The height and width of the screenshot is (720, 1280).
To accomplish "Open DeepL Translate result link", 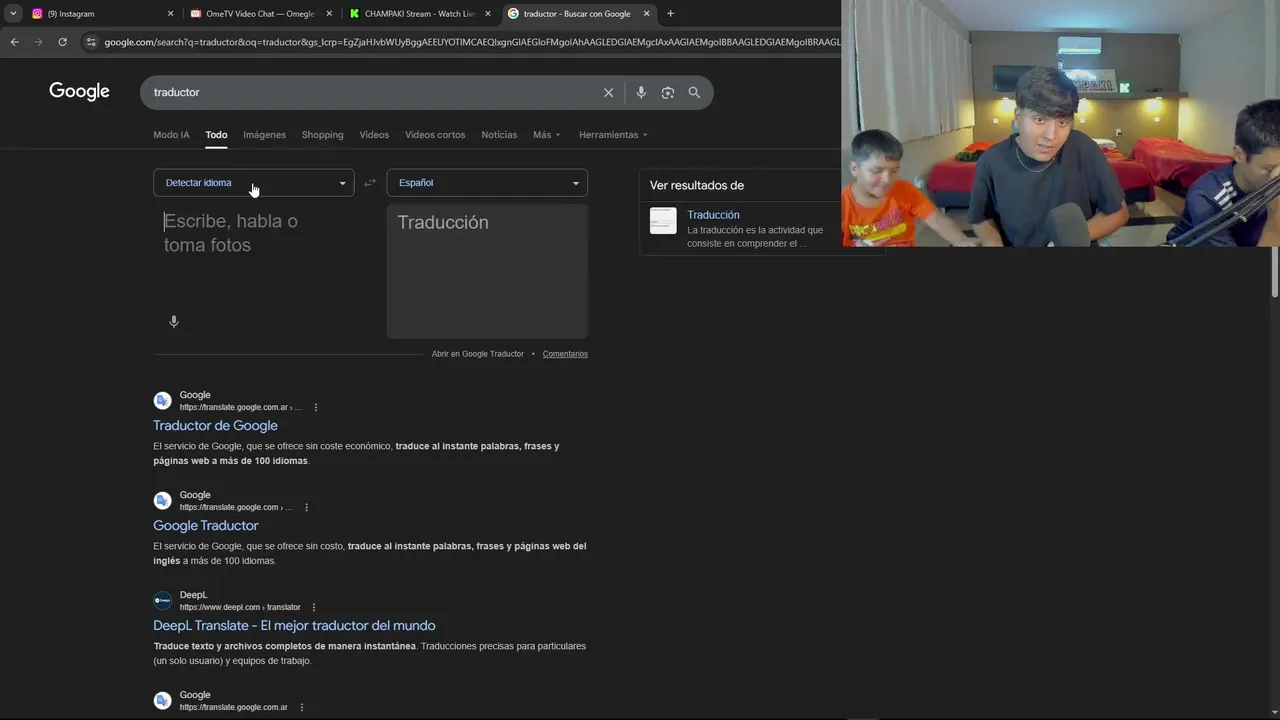I will (294, 626).
